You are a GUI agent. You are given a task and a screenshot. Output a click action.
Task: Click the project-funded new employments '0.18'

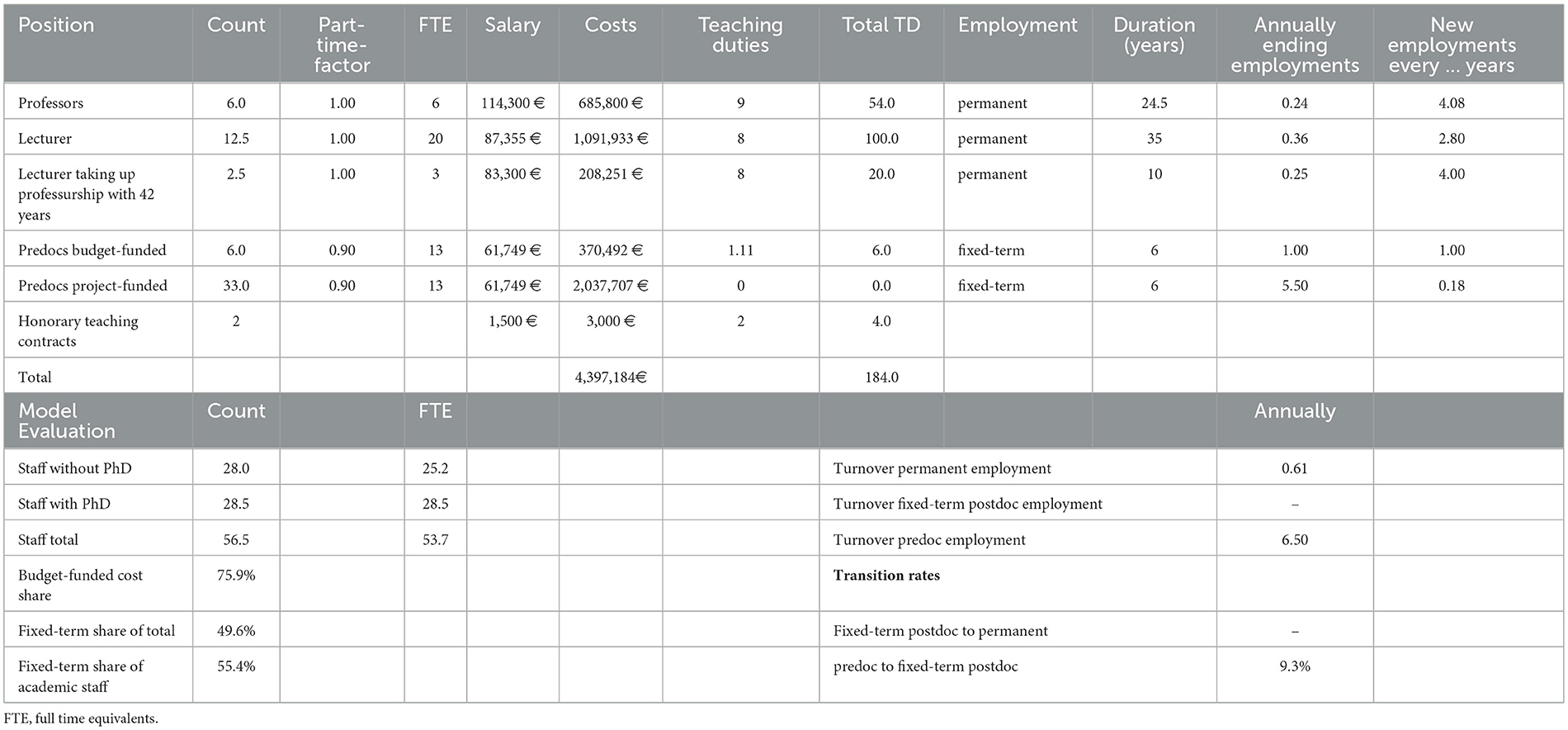(x=1452, y=286)
